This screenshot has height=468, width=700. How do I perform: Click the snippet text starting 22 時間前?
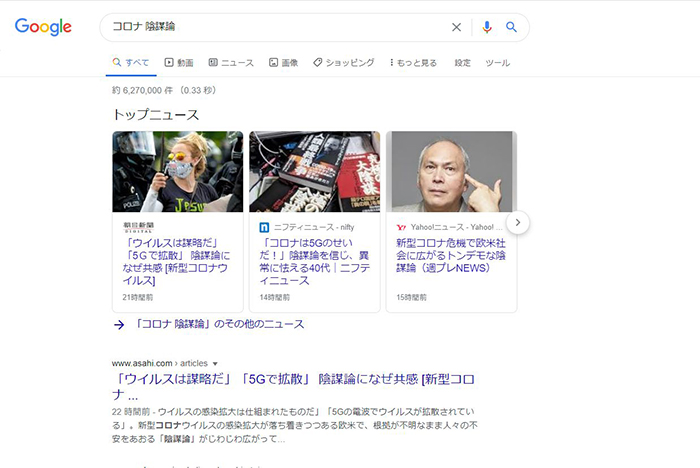point(295,425)
